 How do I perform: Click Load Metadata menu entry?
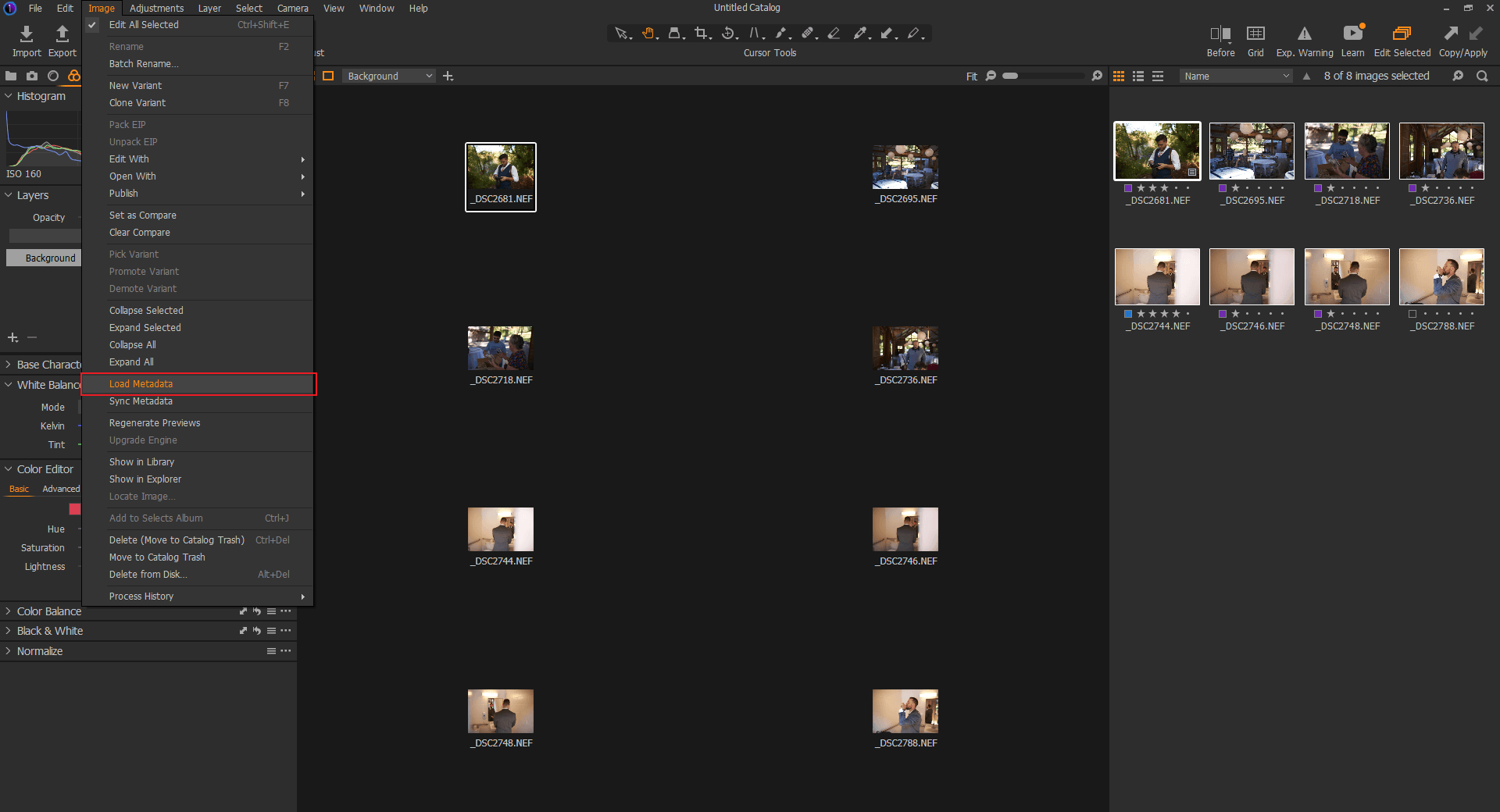[x=141, y=384]
